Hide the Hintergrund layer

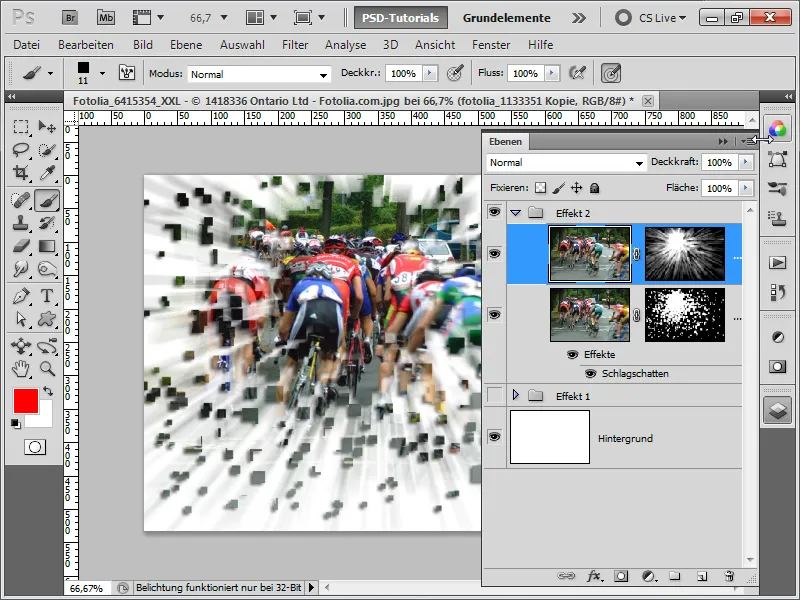pos(494,437)
